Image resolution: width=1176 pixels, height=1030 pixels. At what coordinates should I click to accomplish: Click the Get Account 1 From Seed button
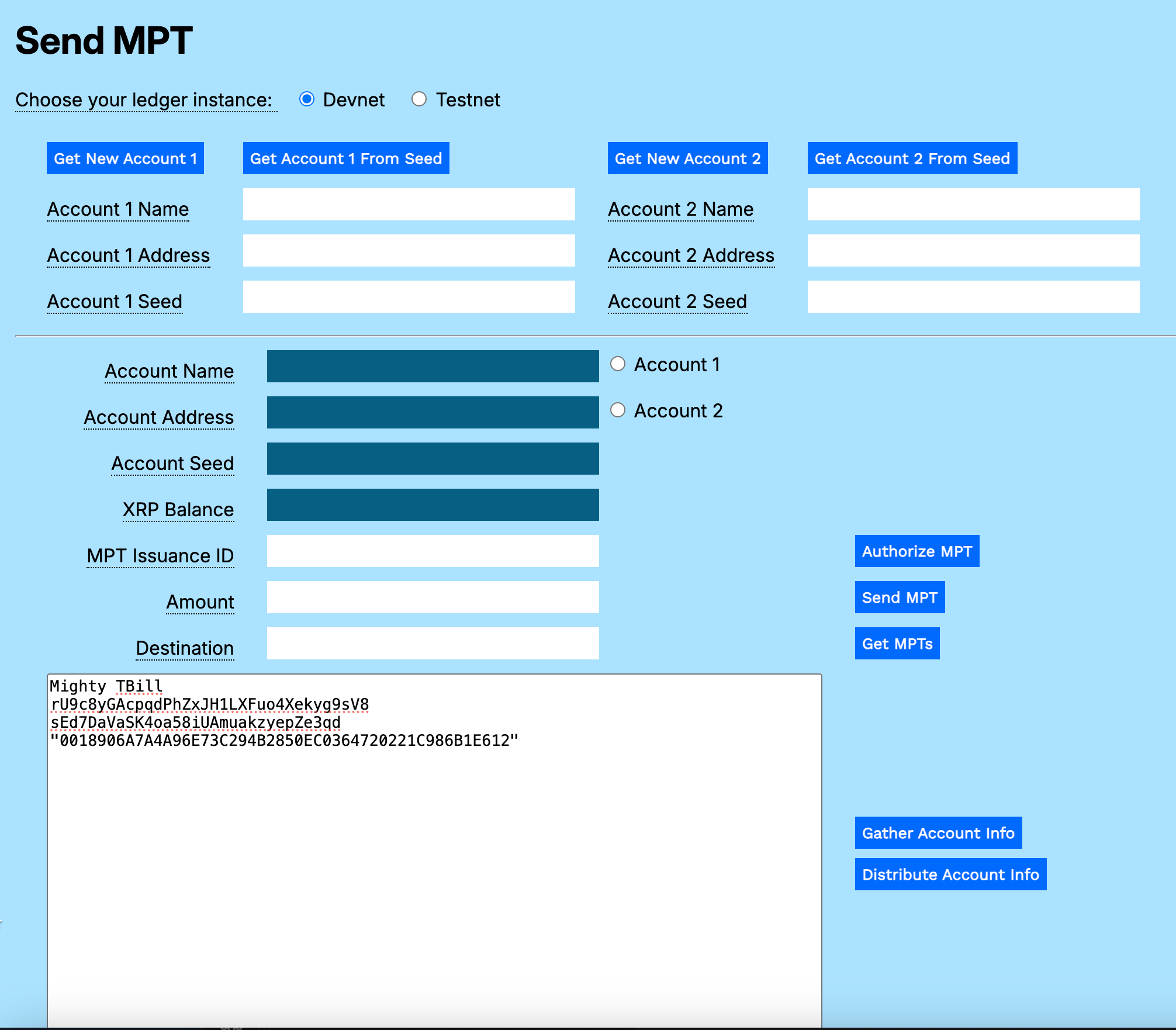pyautogui.click(x=346, y=158)
